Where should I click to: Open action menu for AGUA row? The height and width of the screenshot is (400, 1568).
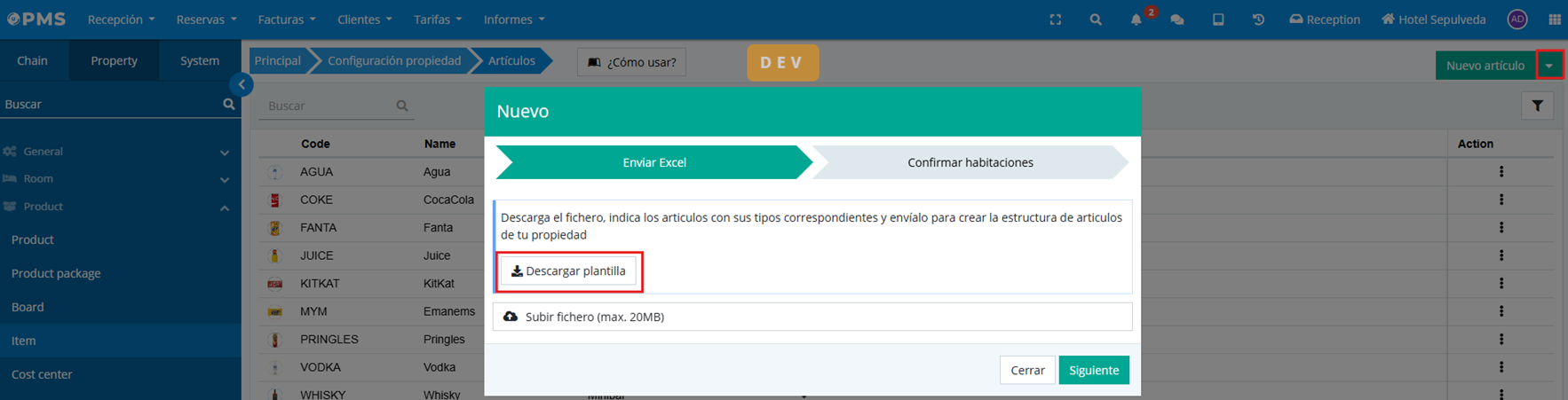pyautogui.click(x=1501, y=172)
